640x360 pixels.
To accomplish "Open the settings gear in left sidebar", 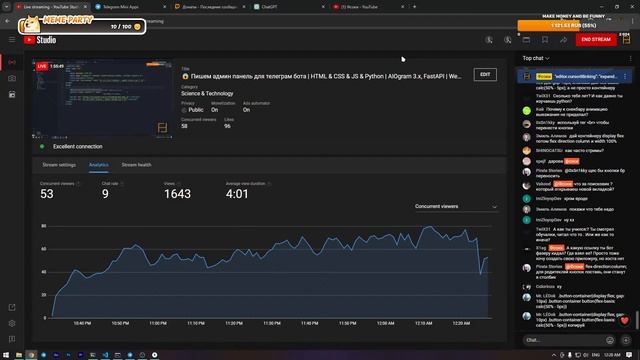I will (12, 323).
